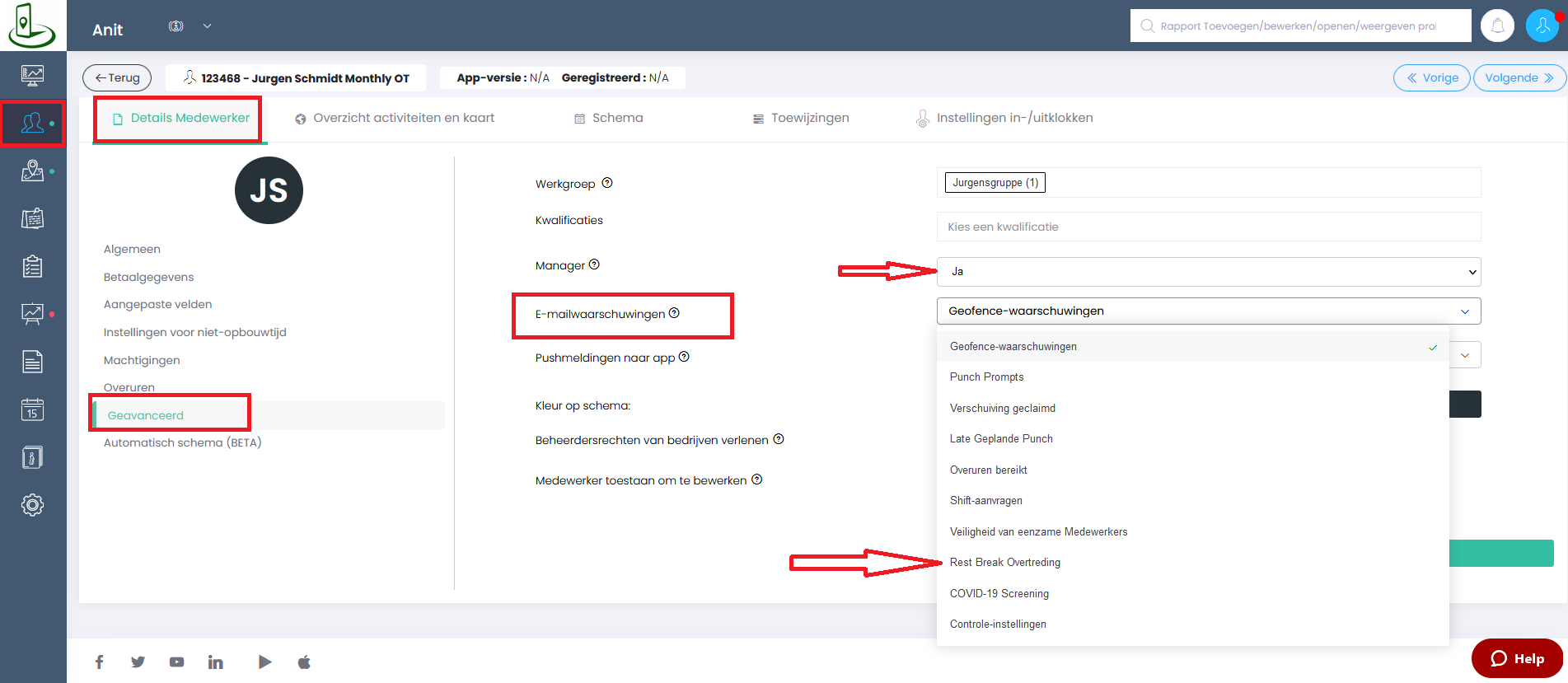Select Rest Break Overtreding option

coord(1005,563)
